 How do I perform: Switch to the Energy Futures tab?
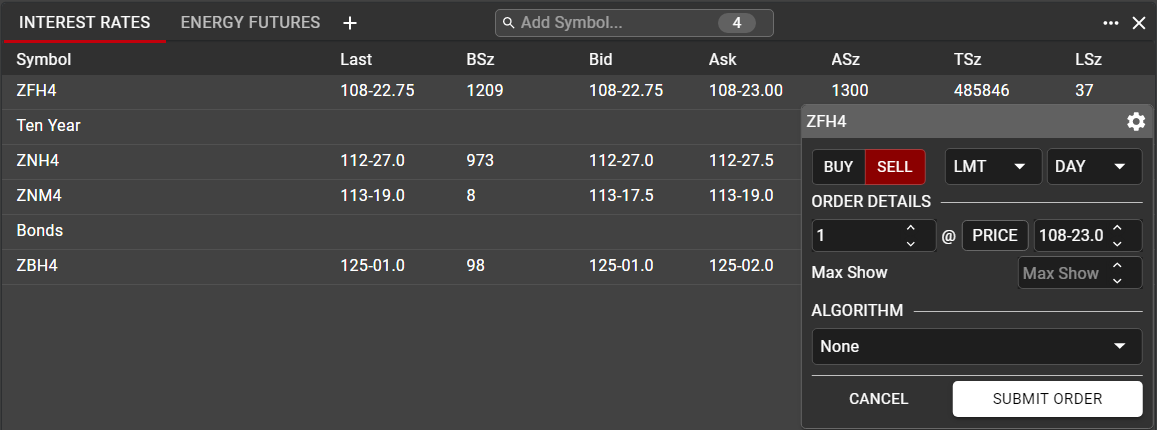[x=250, y=22]
